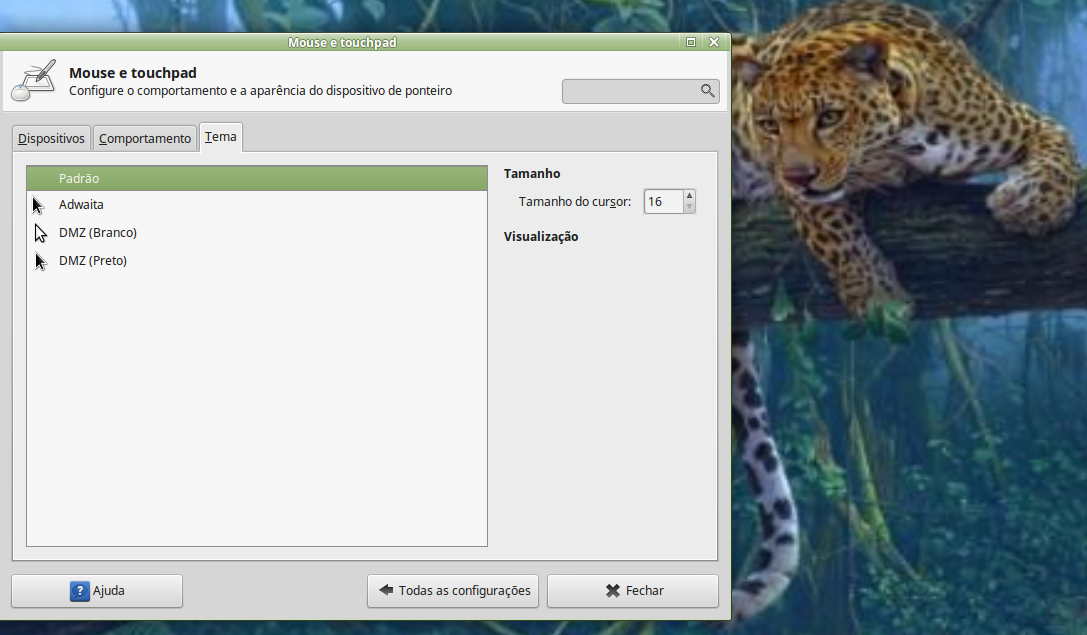
Task: Click the settings search box
Action: pyautogui.click(x=641, y=92)
